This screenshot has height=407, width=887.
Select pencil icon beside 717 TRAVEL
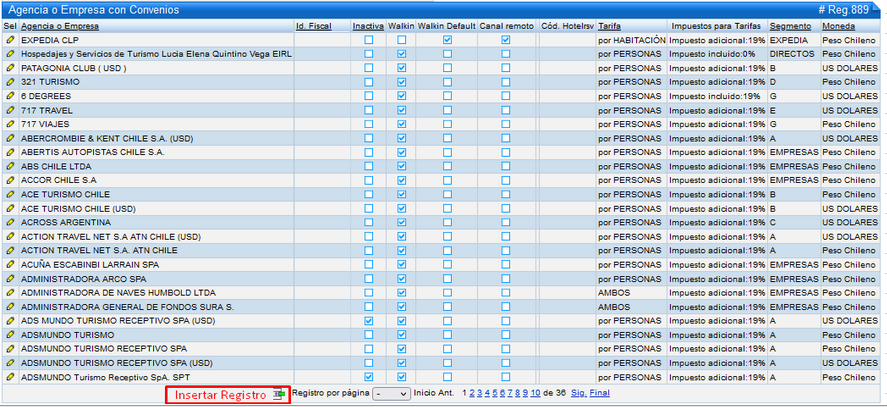(10, 110)
